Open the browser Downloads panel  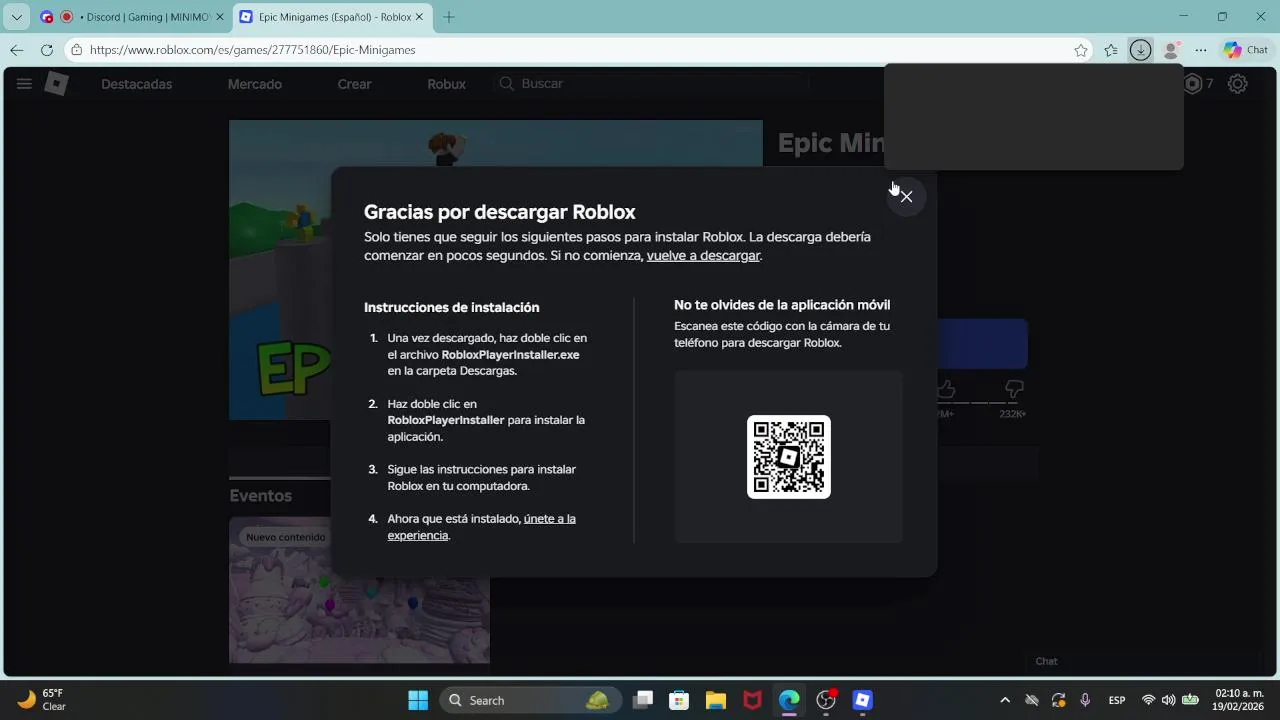pyautogui.click(x=1140, y=50)
